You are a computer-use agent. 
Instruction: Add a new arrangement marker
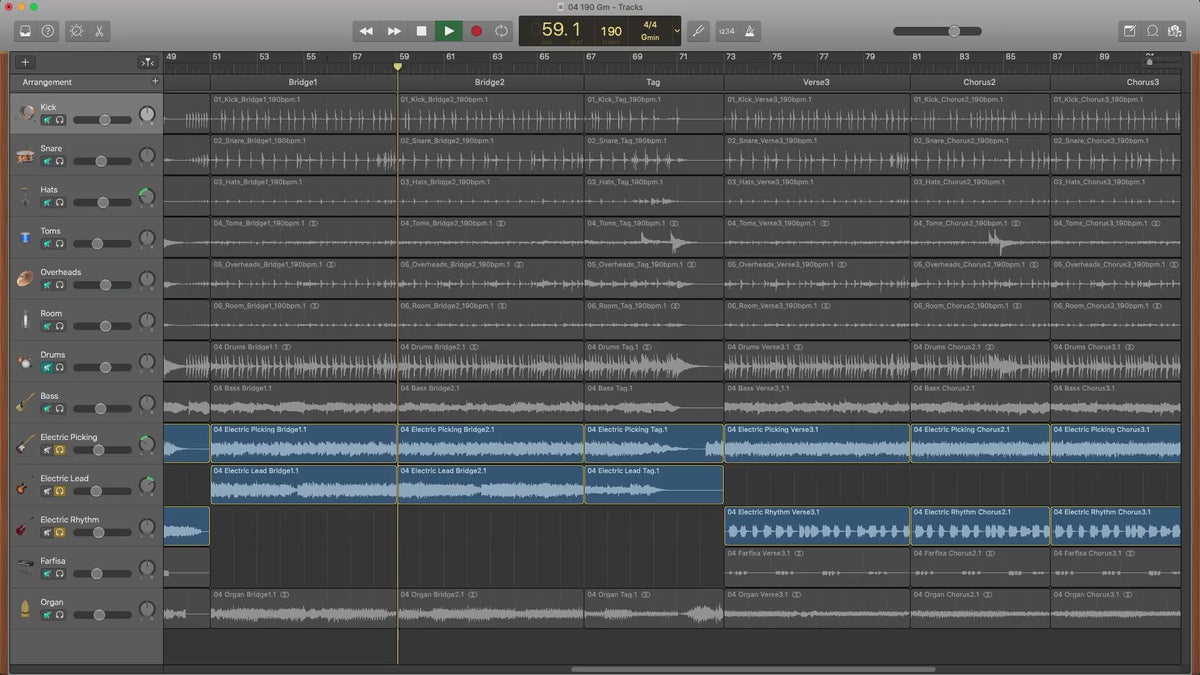coord(154,82)
